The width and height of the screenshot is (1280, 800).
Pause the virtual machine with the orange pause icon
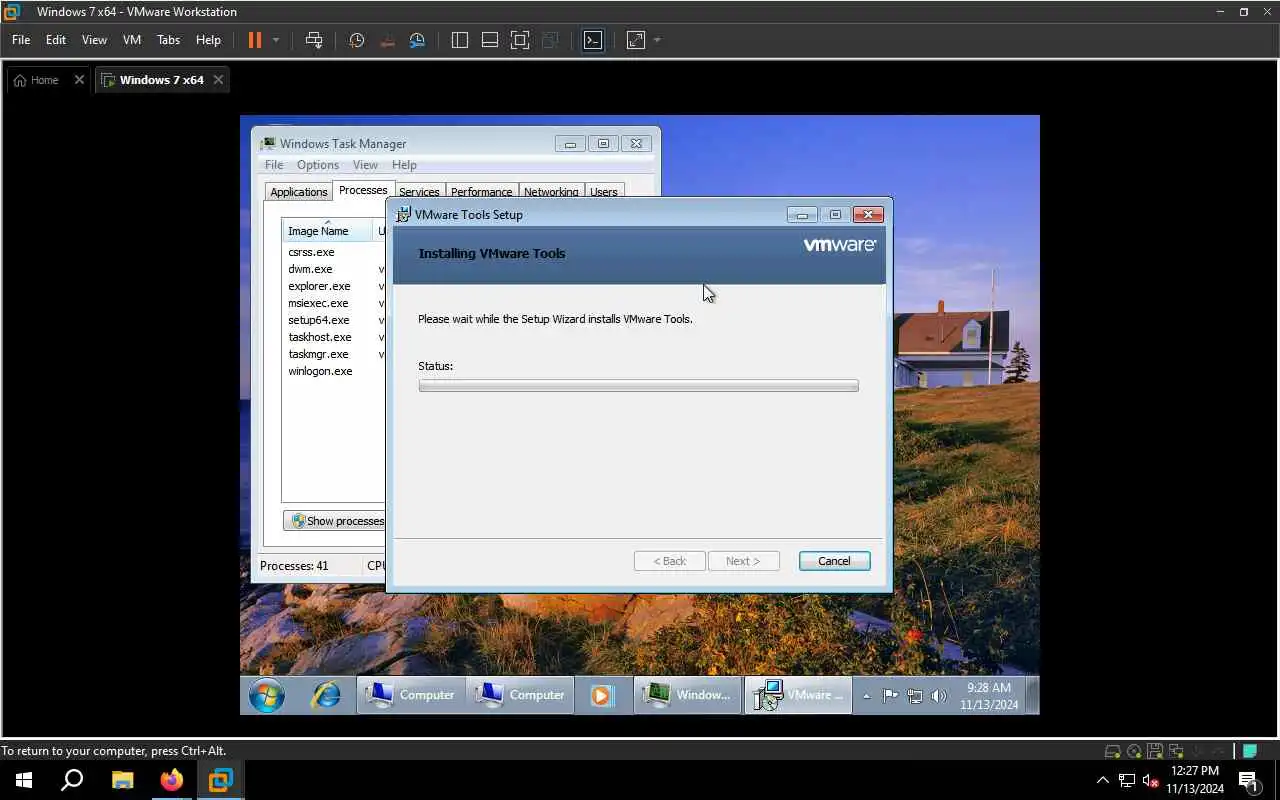tap(254, 40)
